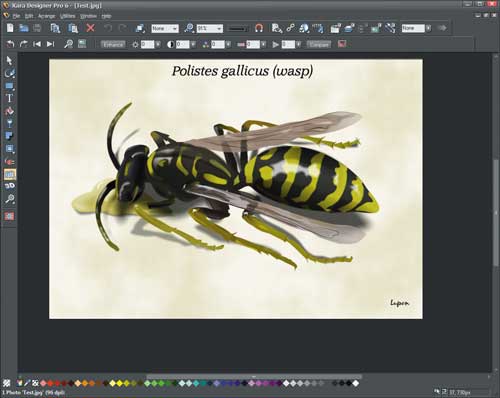Click the Compare button
Screen dimensions: 500x398
(x=319, y=44)
